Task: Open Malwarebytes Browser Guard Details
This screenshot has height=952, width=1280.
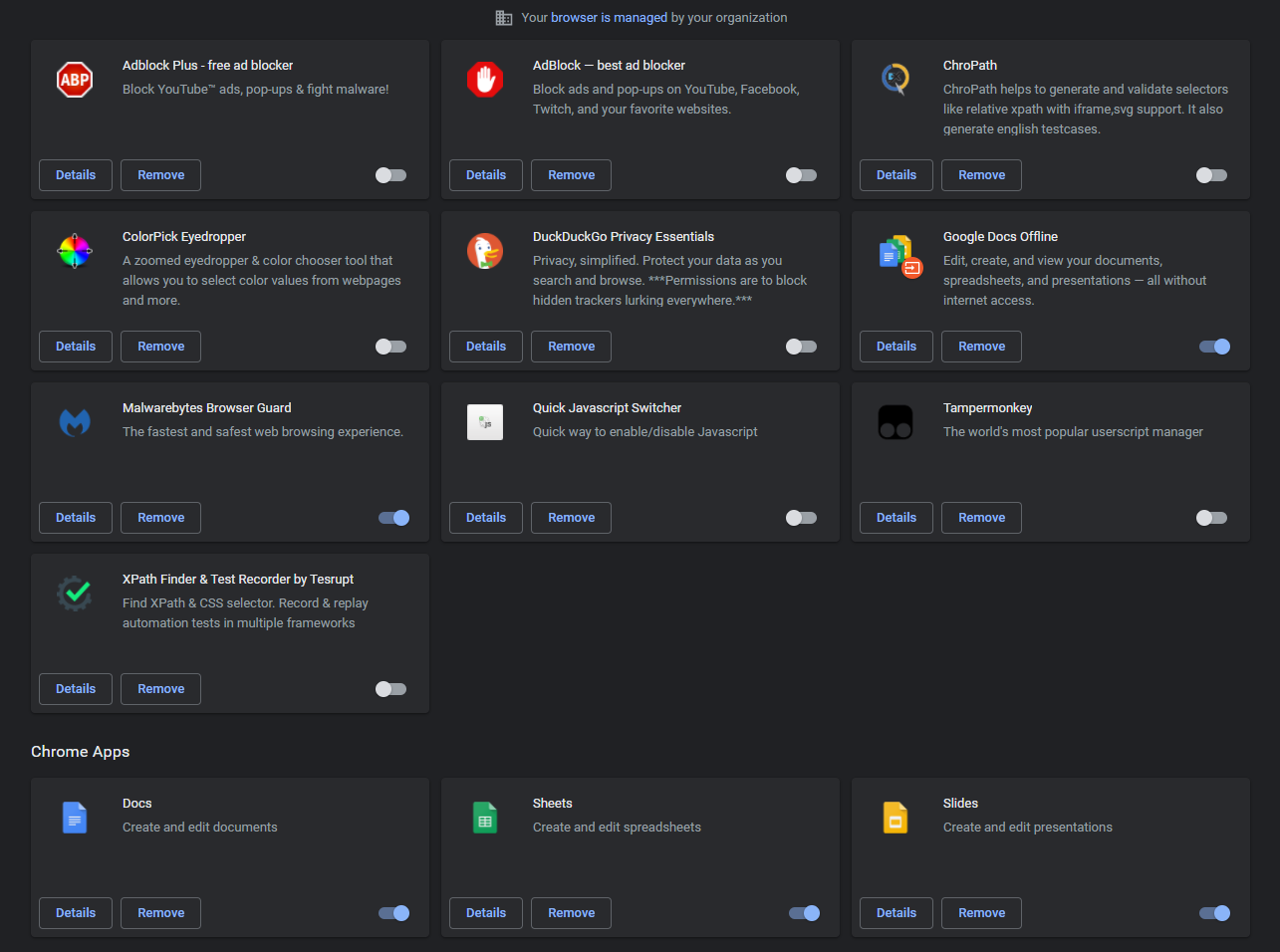Action: (x=76, y=518)
